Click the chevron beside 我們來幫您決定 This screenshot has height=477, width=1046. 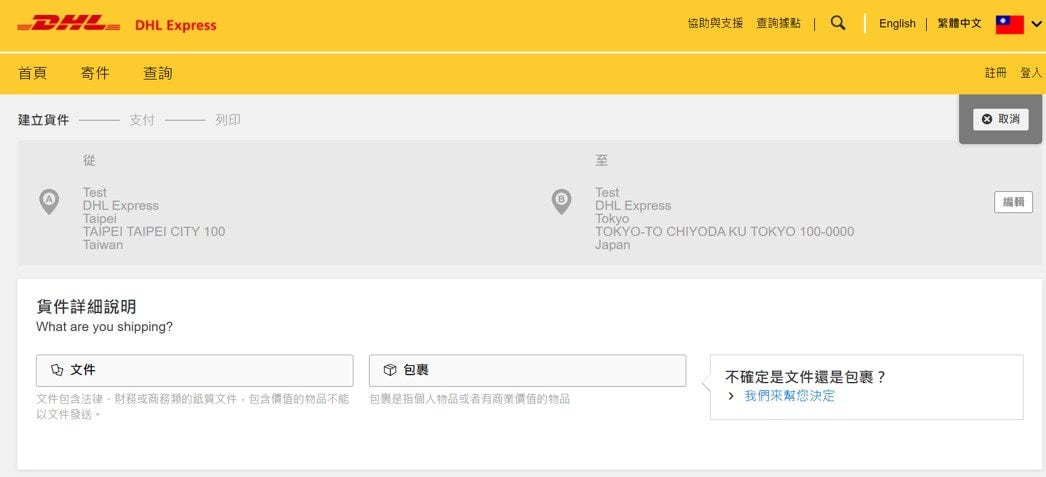pyautogui.click(x=731, y=396)
